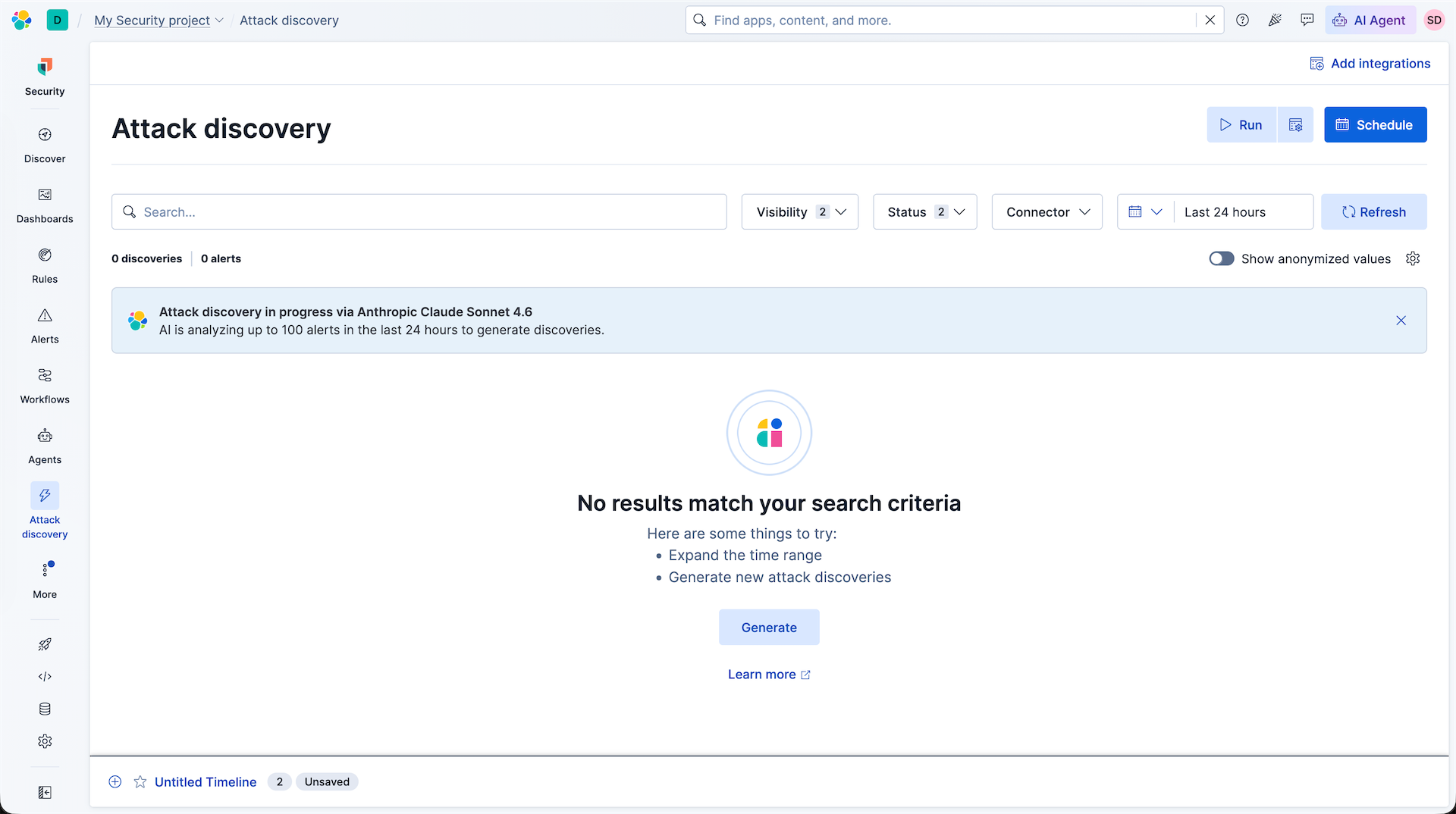
Task: Click the Generate button
Action: tap(769, 628)
